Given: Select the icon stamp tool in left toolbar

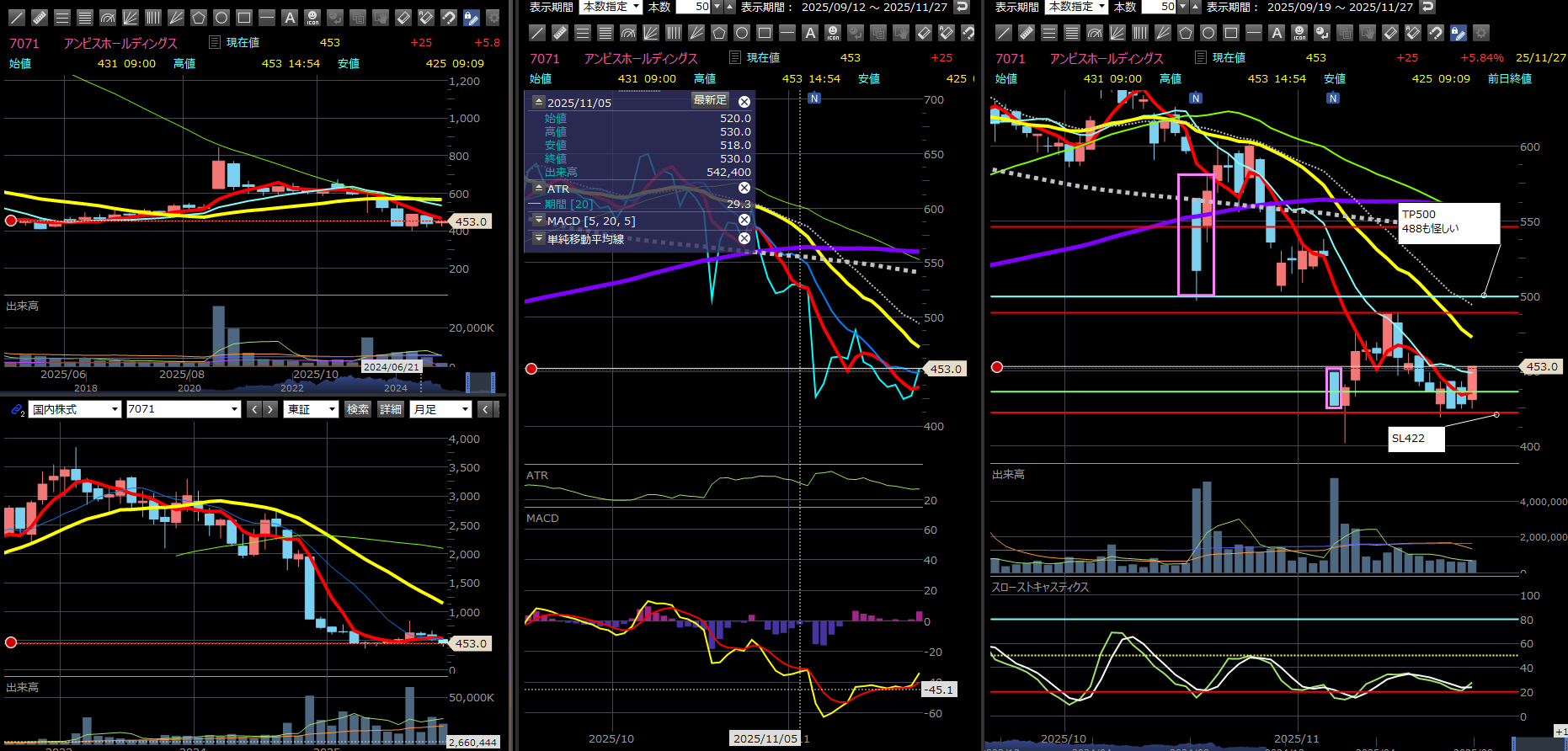Looking at the screenshot, I should (312, 17).
